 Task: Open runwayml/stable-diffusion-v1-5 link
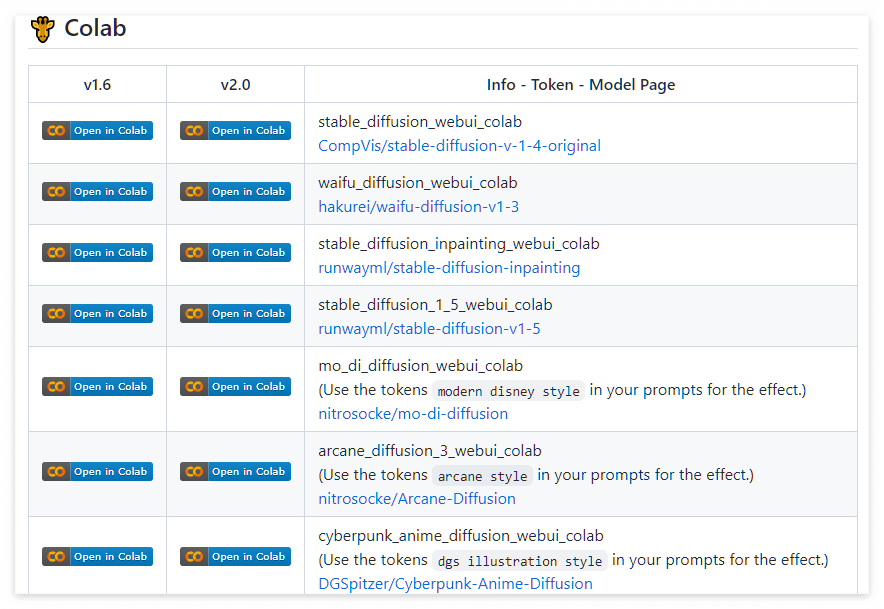click(429, 329)
